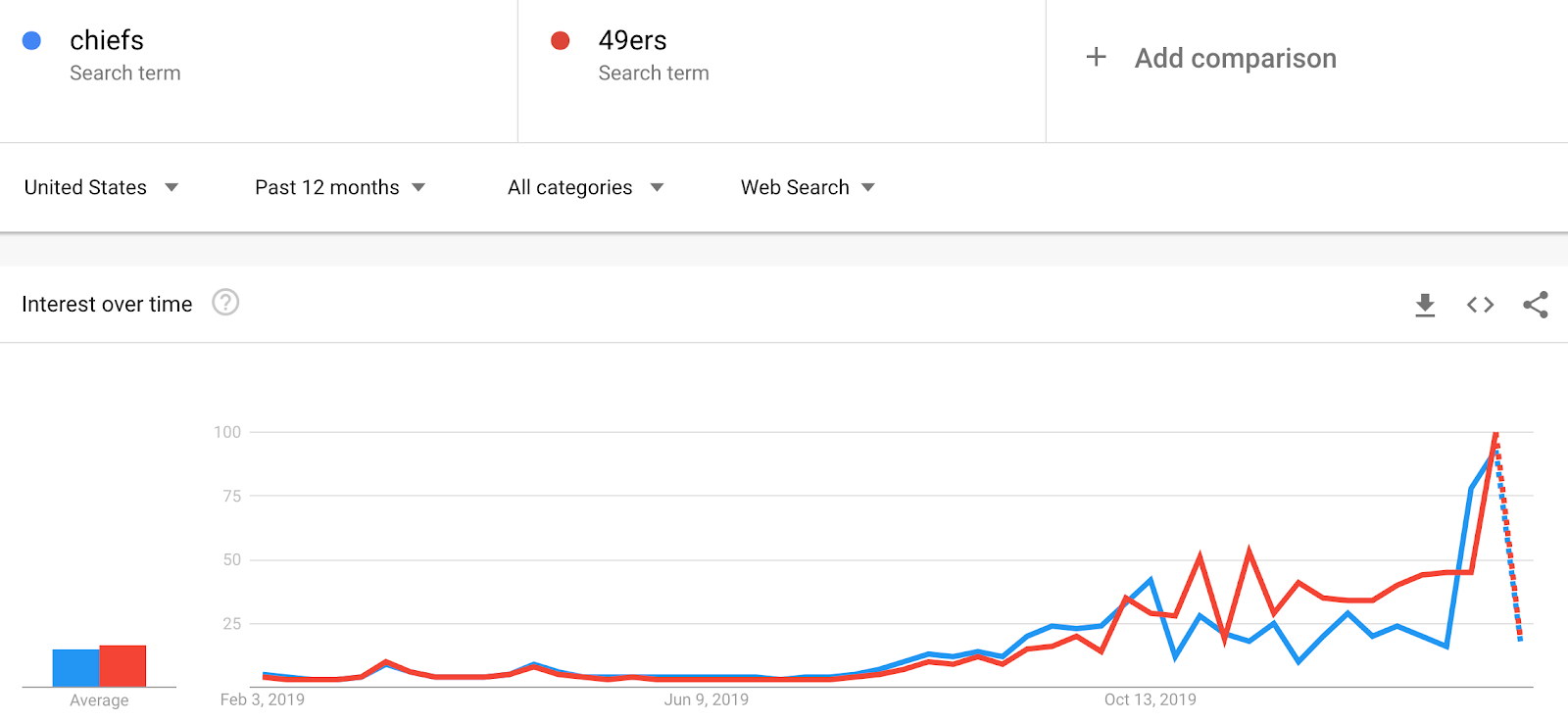Select the red Average bar for 49ers
This screenshot has height=721, width=1568.
pyautogui.click(x=122, y=666)
